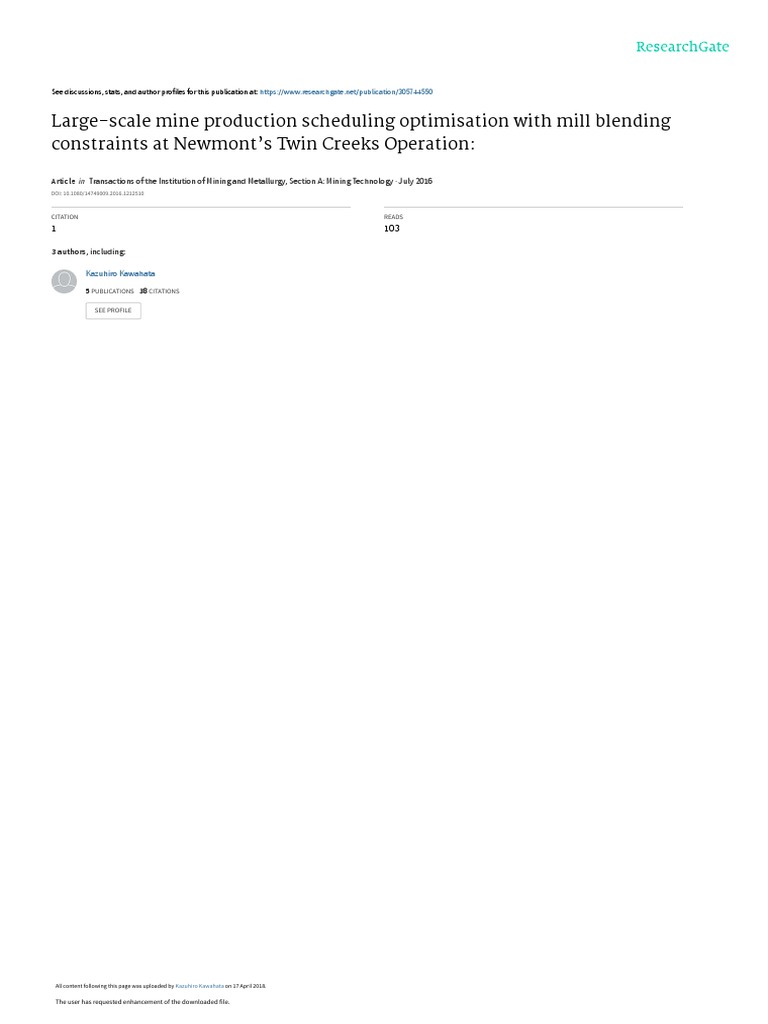The height and width of the screenshot is (1024, 768).
Task: Click the '3 authors, including' label
Action: point(88,251)
